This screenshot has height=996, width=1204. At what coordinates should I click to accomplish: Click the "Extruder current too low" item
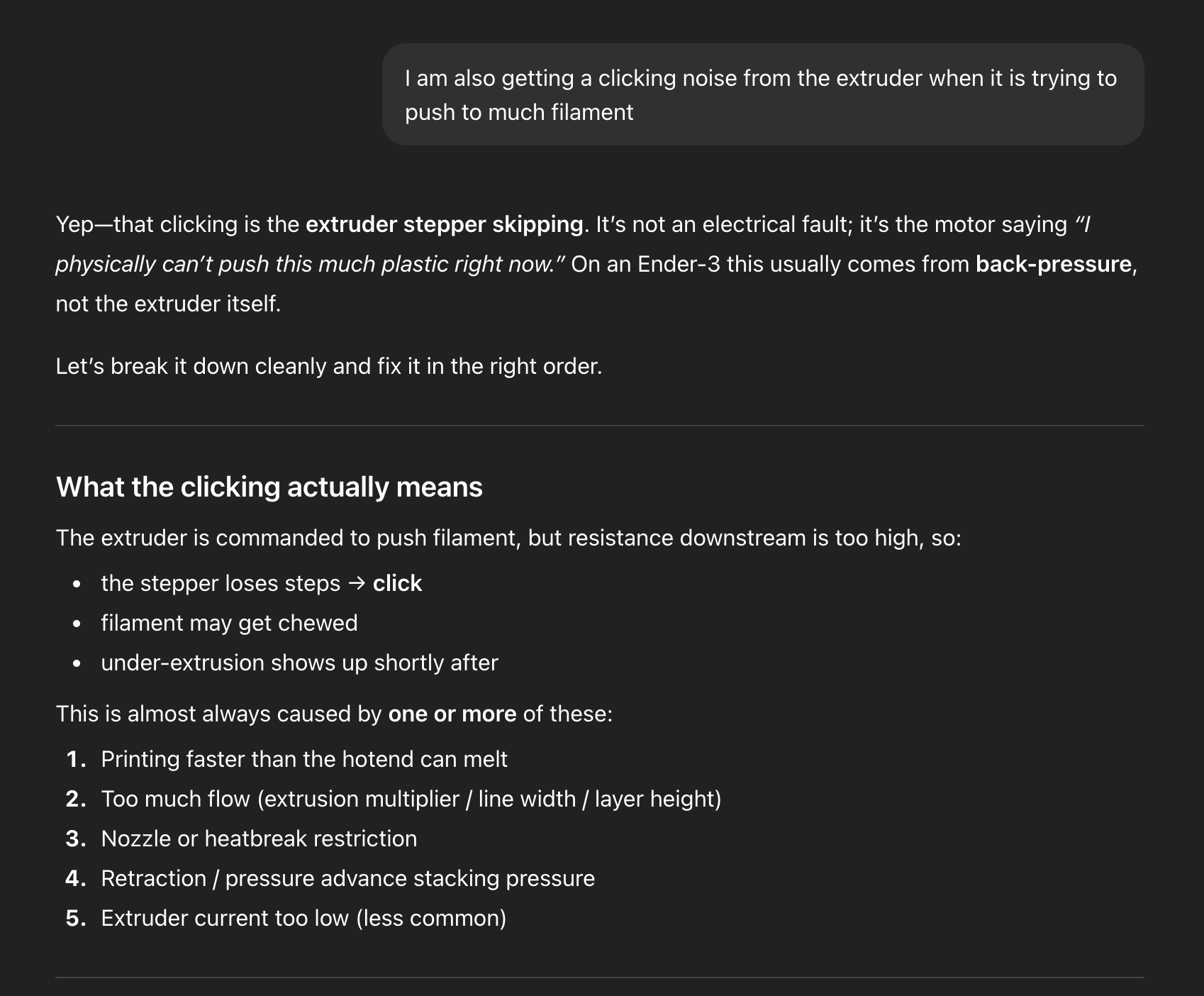tap(303, 918)
